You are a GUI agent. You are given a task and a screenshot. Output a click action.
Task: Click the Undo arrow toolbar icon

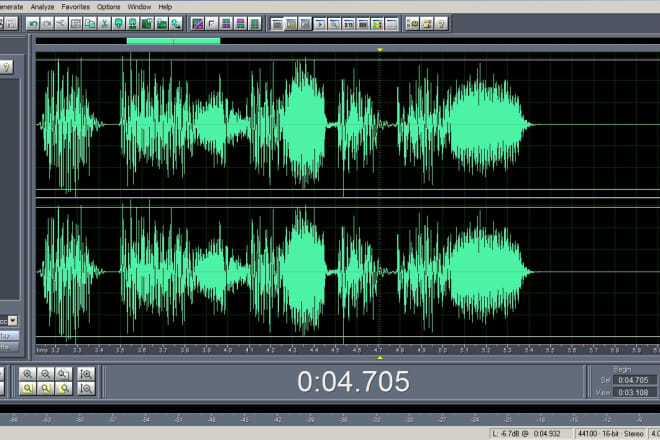[x=33, y=24]
